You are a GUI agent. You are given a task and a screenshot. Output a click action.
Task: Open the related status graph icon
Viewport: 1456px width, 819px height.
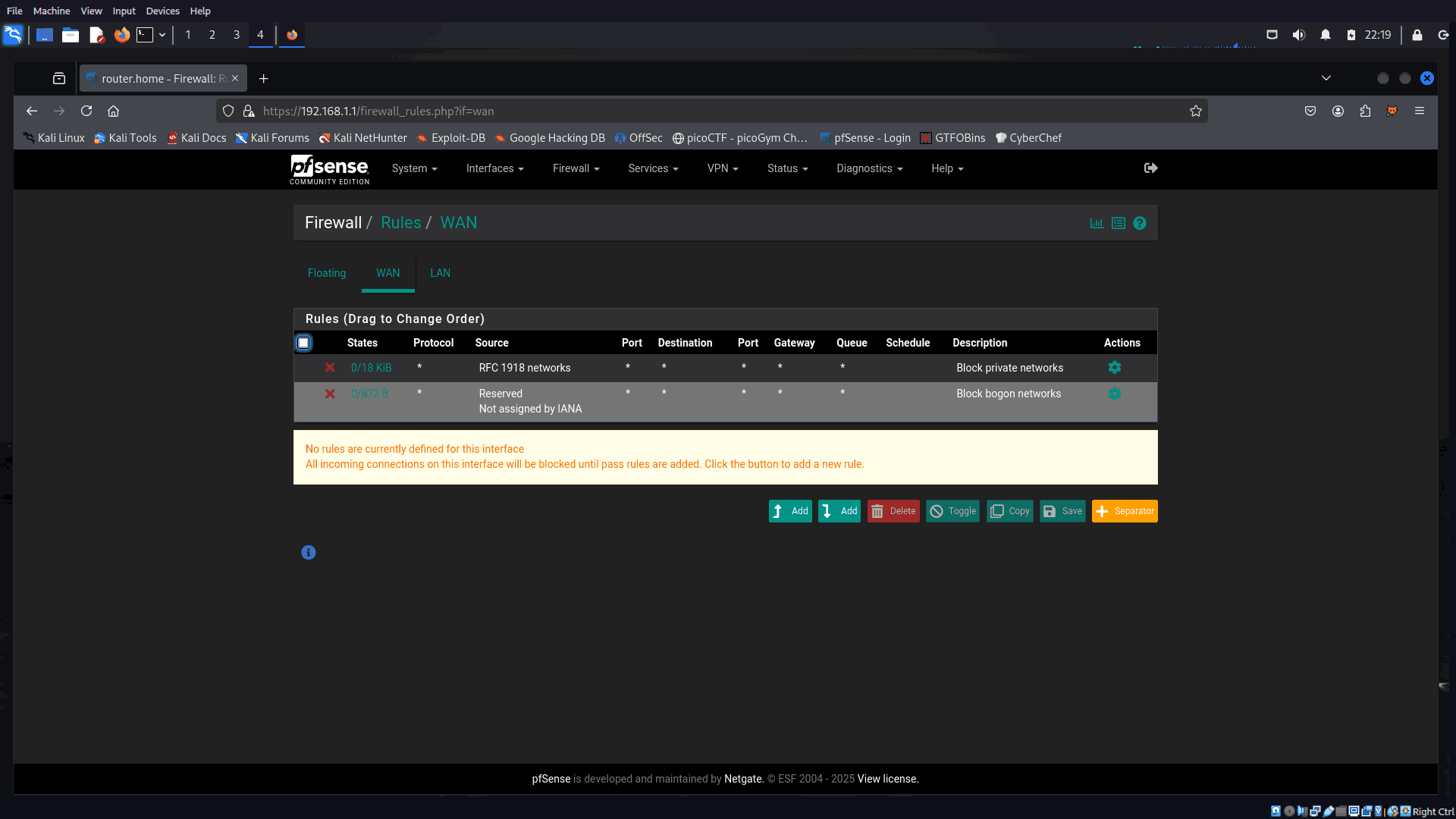coord(1097,223)
